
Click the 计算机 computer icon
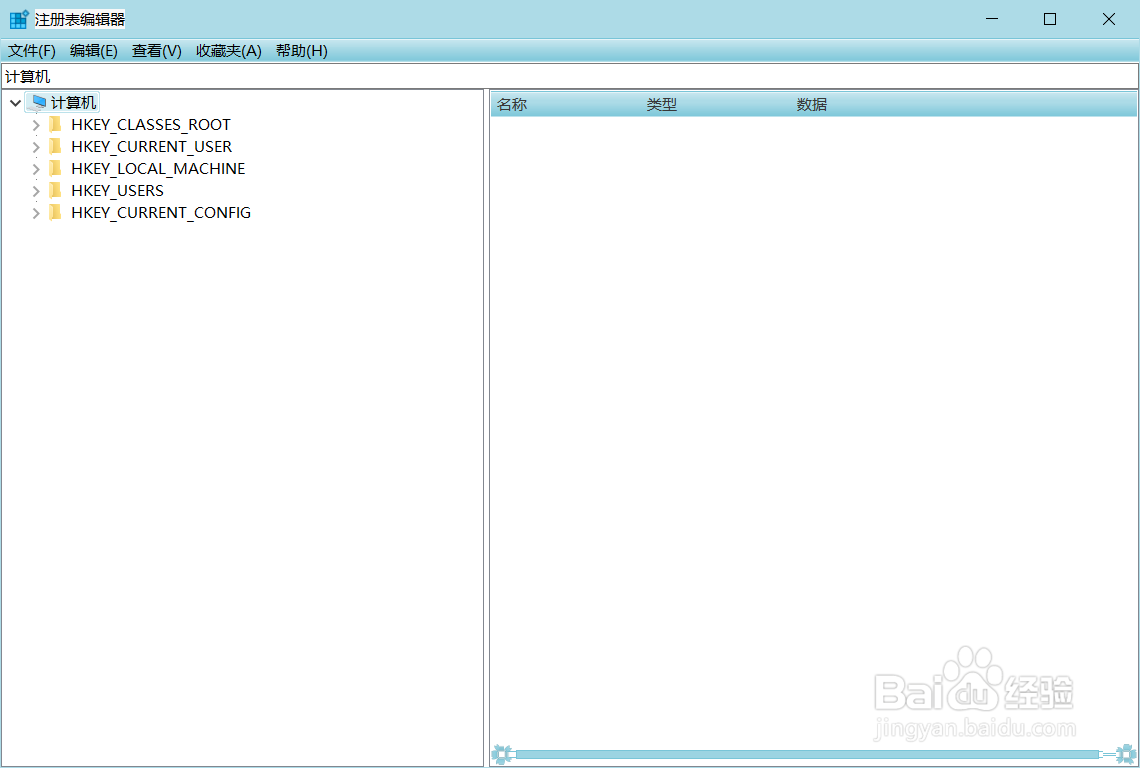coord(39,103)
